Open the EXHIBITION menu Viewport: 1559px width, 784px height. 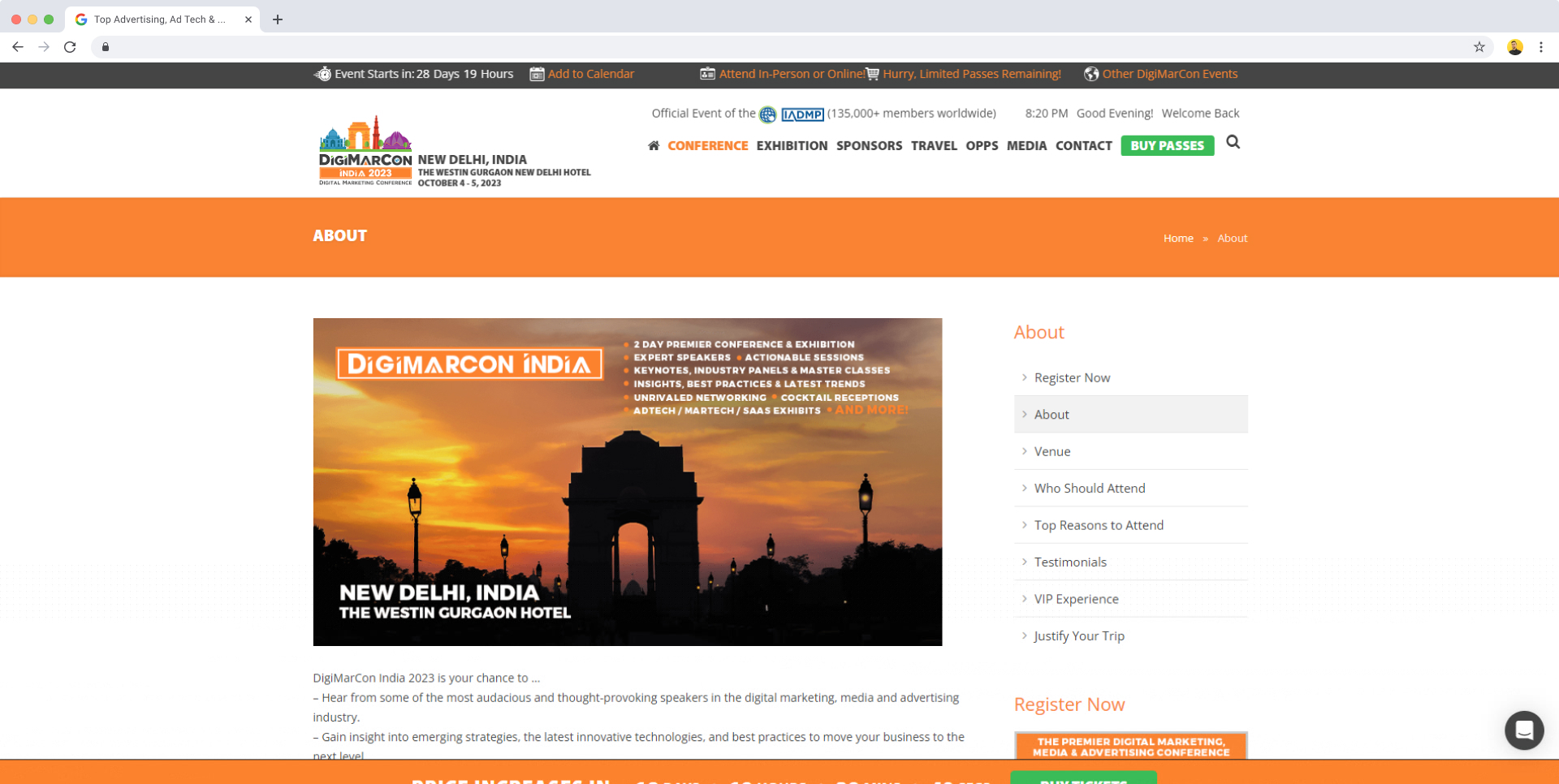792,146
